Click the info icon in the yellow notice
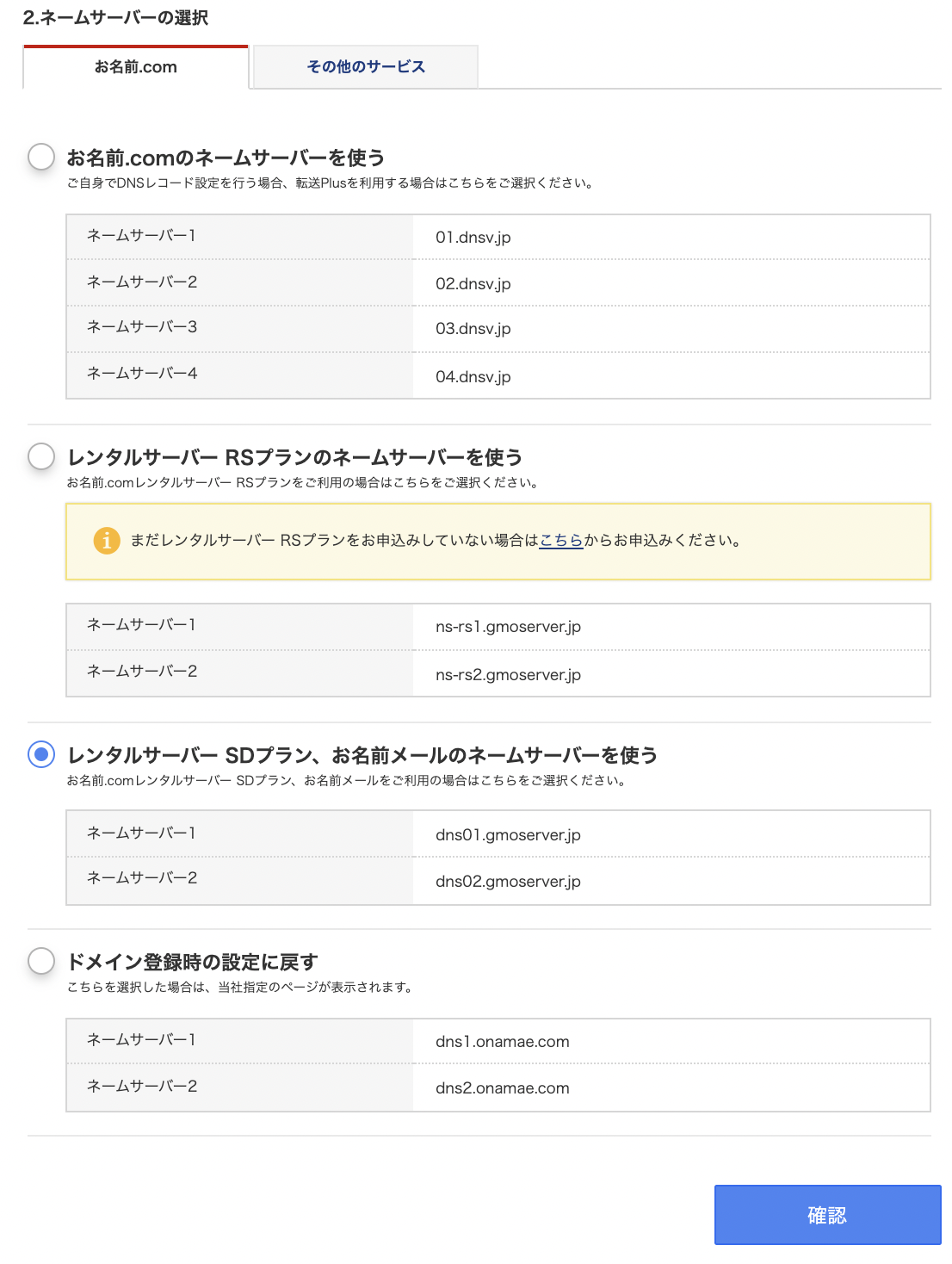 click(105, 541)
